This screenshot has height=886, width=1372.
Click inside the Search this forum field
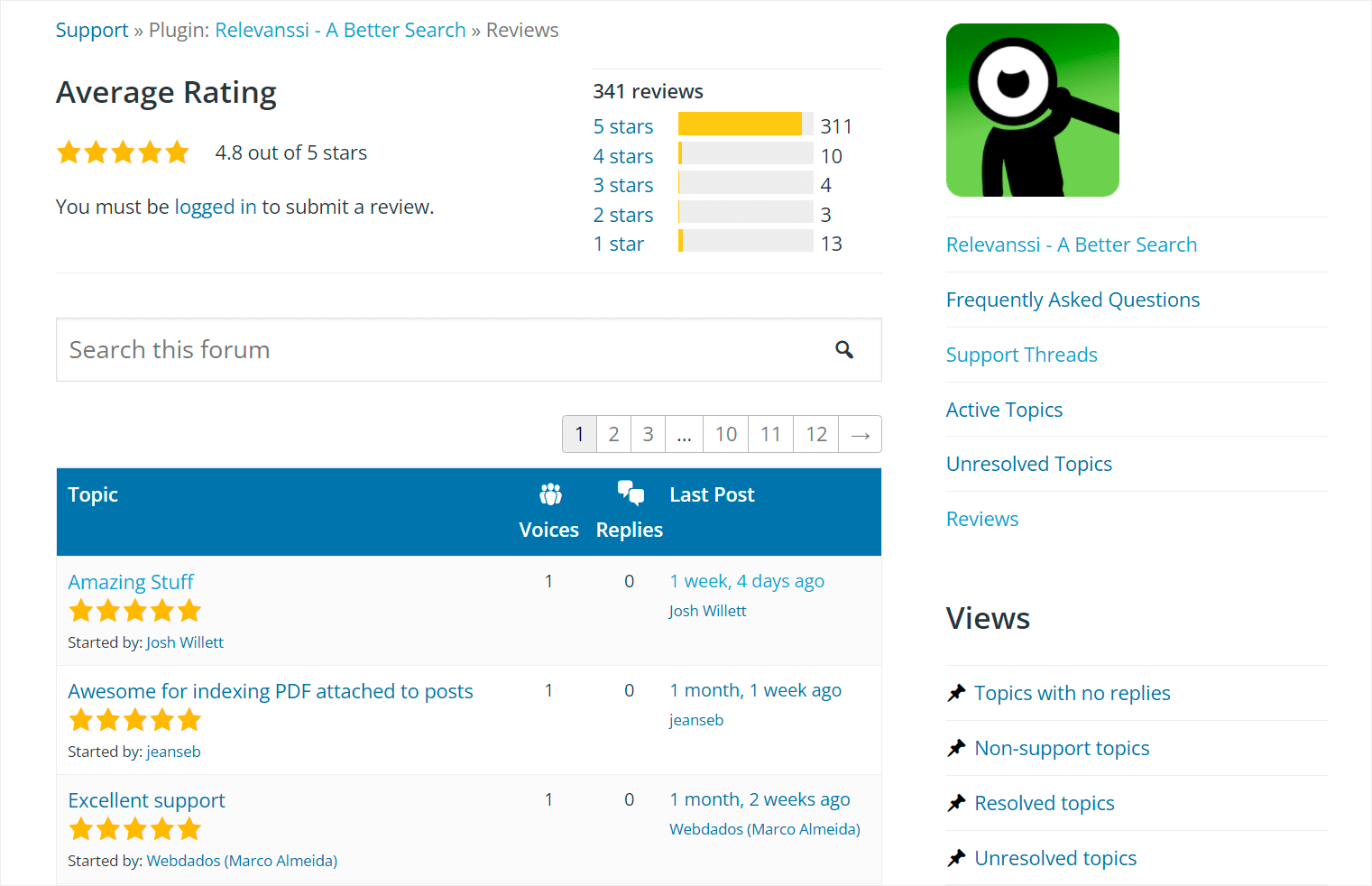[361, 349]
